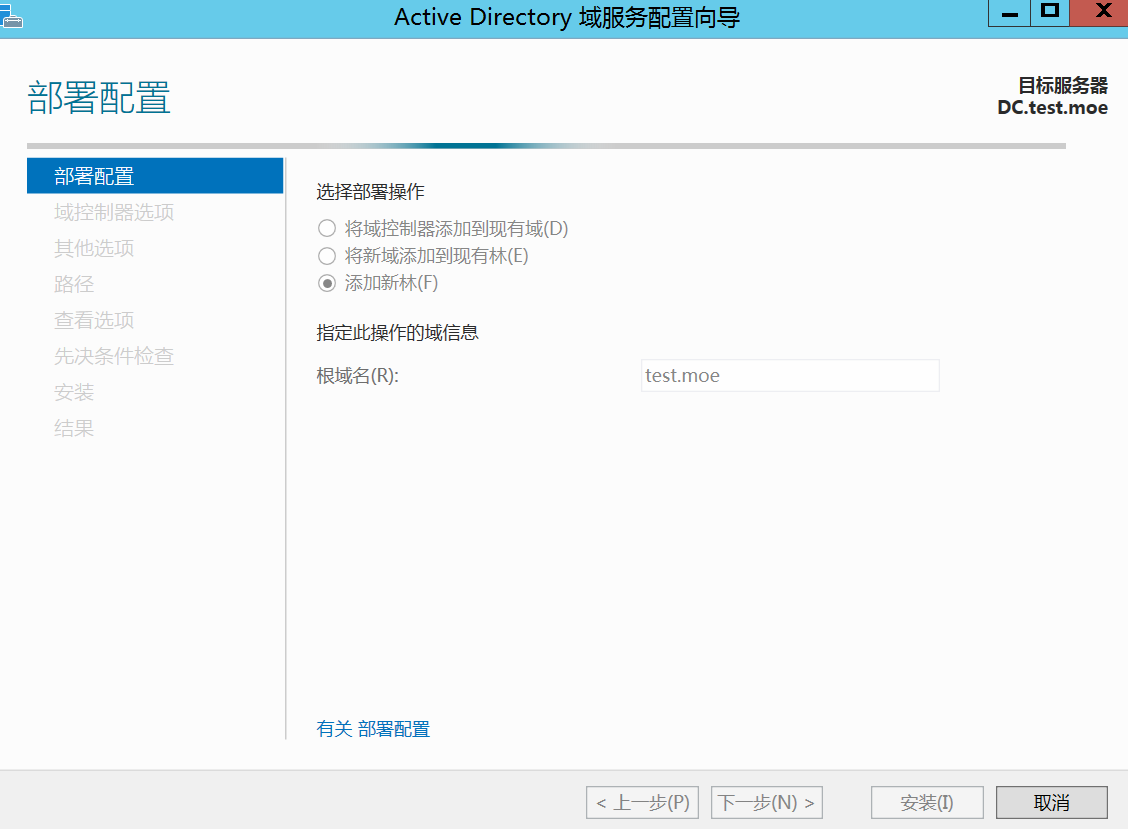
Task: Maximize the configuration wizard window
Action: 1049,12
